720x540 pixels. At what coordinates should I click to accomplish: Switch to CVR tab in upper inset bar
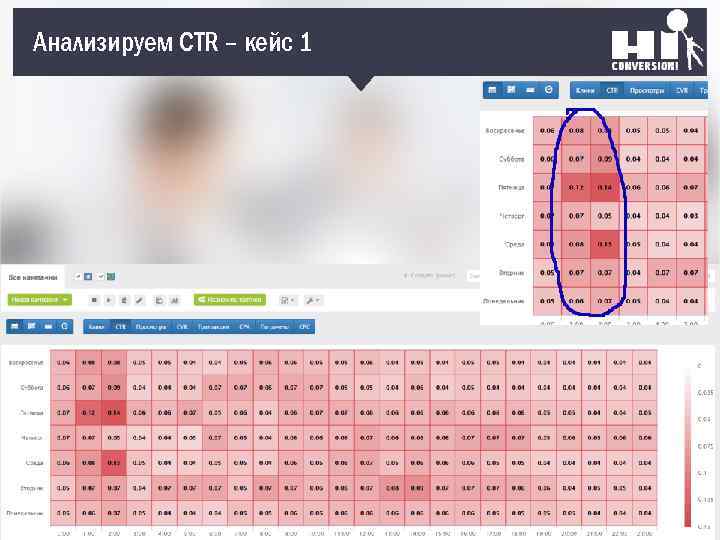point(682,90)
